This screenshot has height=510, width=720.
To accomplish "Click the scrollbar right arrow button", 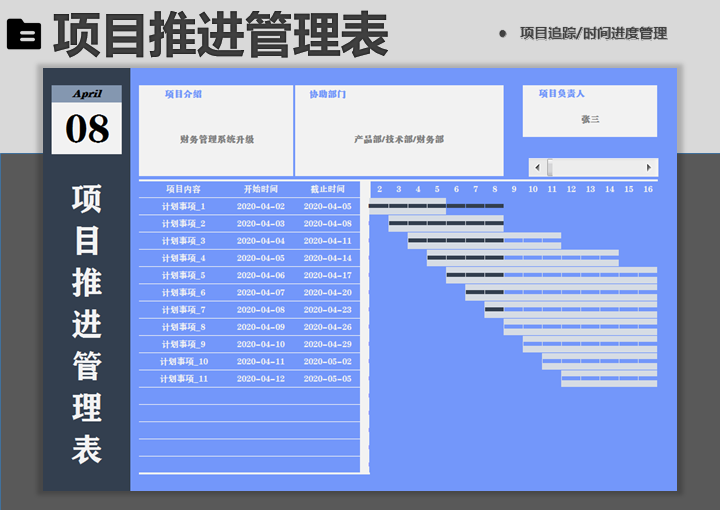I will coord(649,167).
